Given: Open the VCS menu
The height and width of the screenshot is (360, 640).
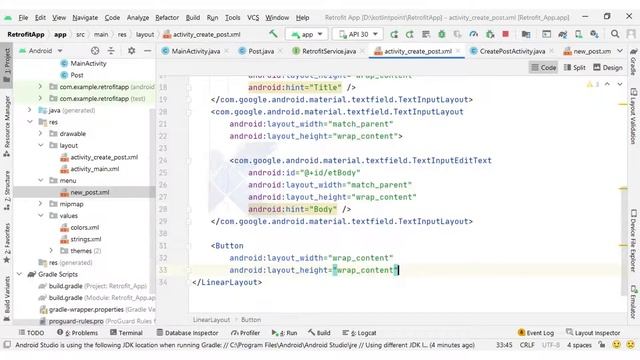Looking at the screenshot, I should (253, 18).
